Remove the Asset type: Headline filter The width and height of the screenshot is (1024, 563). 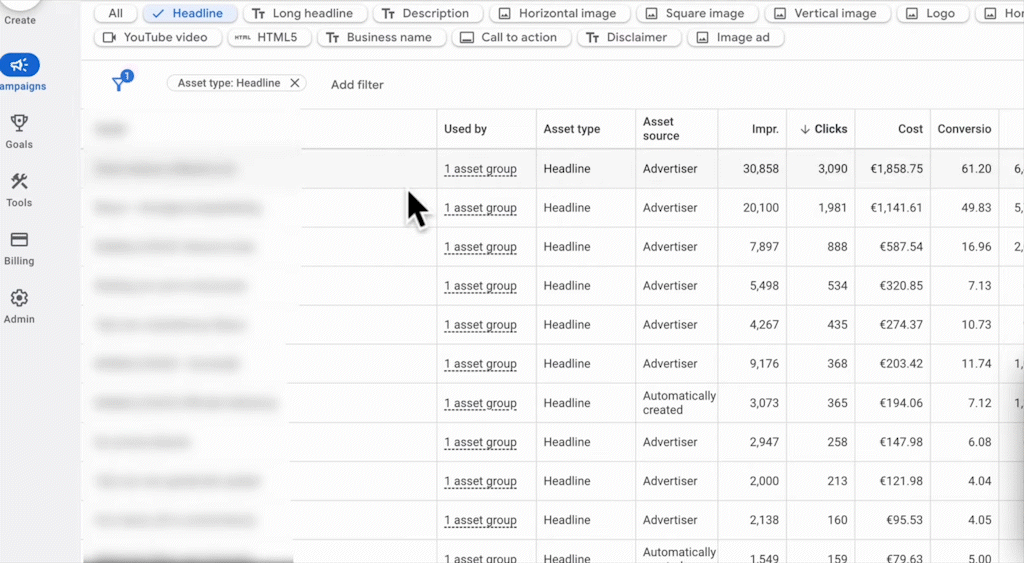point(294,84)
